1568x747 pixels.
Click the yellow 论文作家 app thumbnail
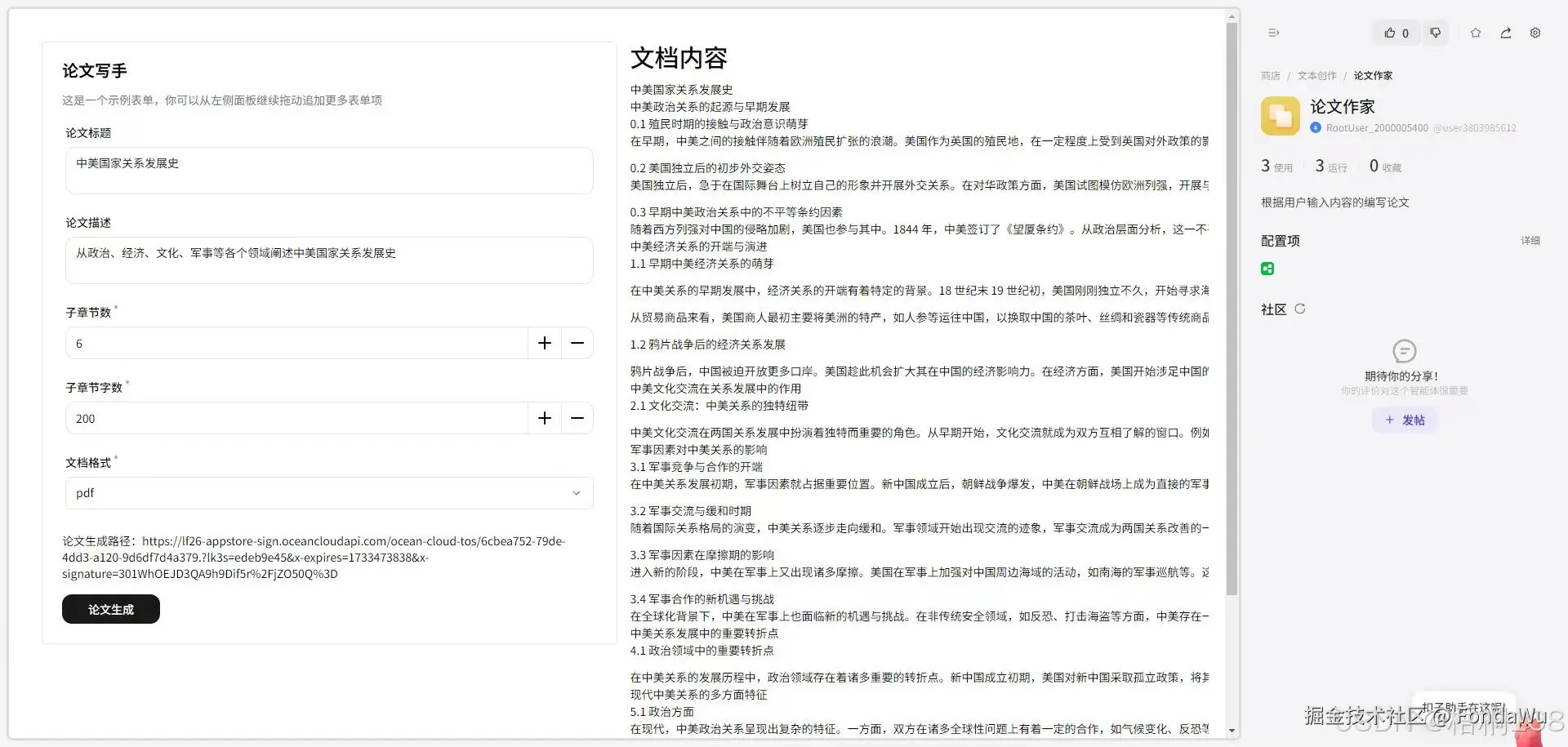coord(1280,115)
